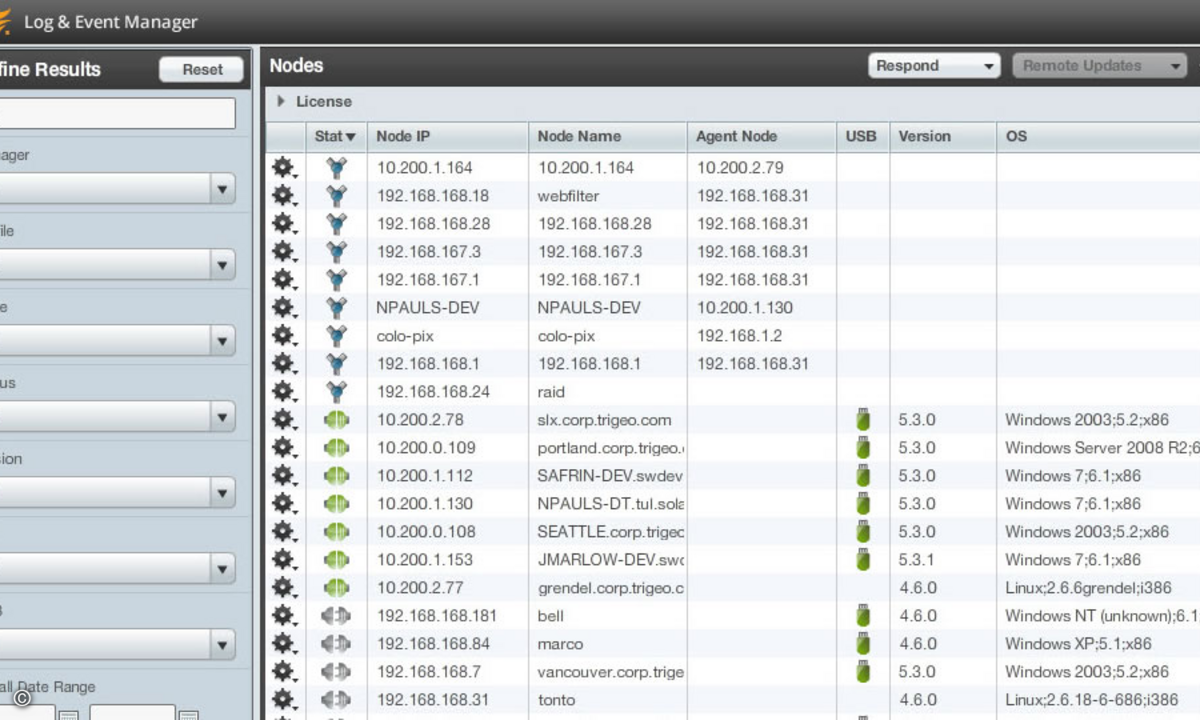Click the status icon for the 192.168.167.1 row

tap(336, 280)
